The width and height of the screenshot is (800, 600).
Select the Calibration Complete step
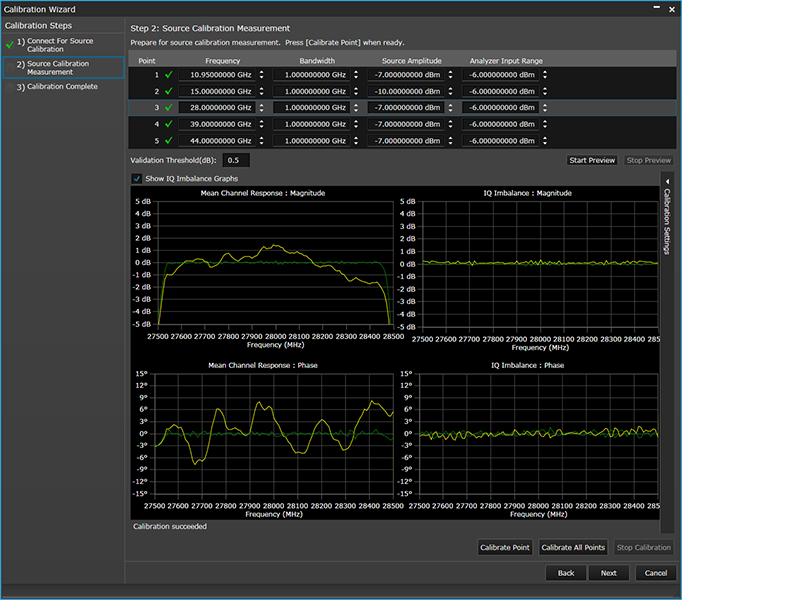(x=56, y=87)
